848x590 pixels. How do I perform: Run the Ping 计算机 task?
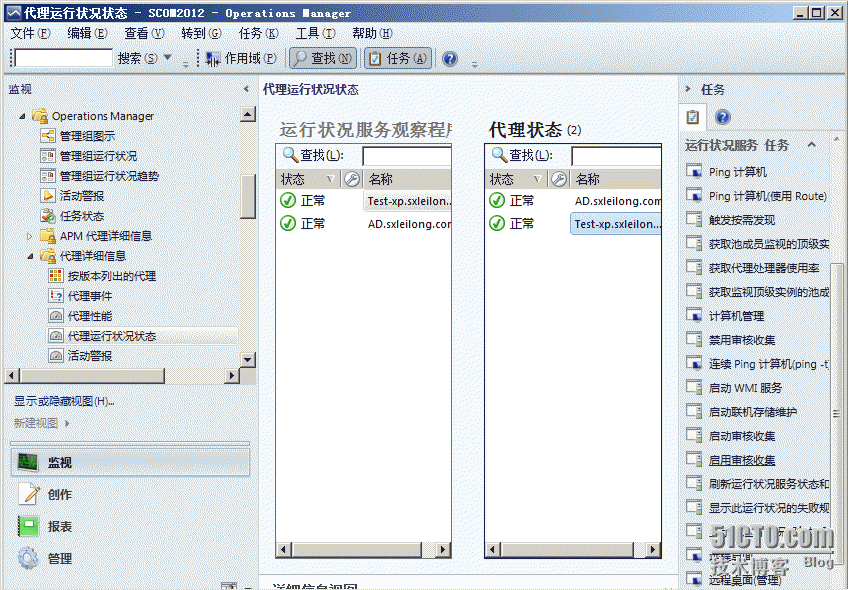click(x=737, y=172)
